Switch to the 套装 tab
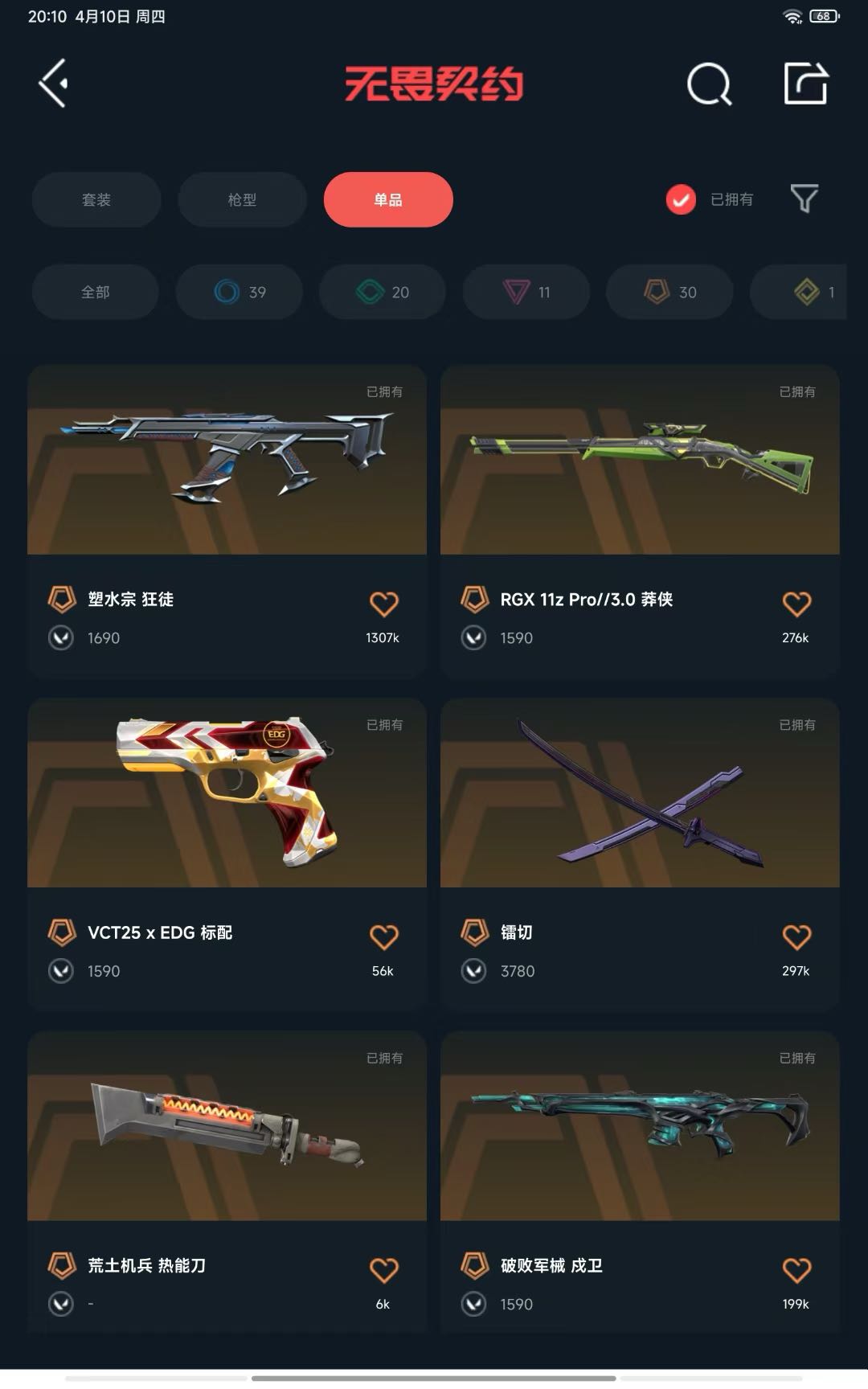This screenshot has height=1389, width=868. [x=96, y=199]
